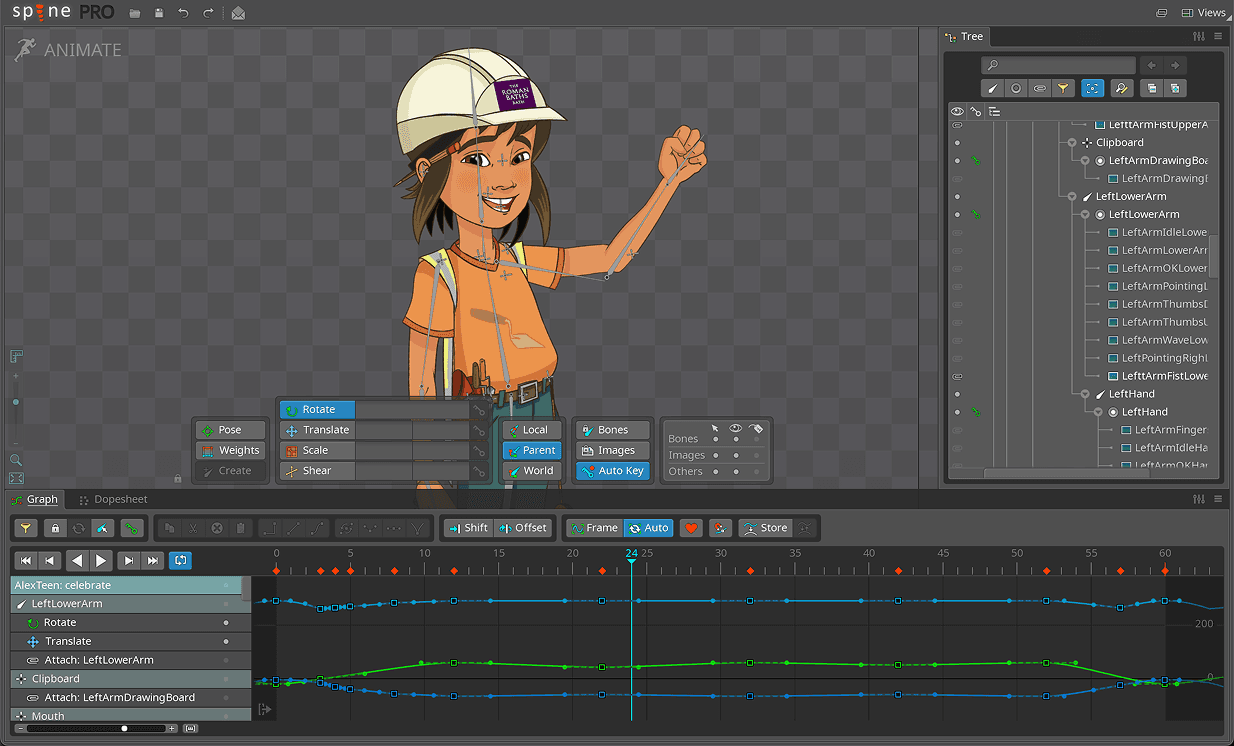1234x746 pixels.
Task: Click the lock icon in graph toolbar
Action: 55,528
